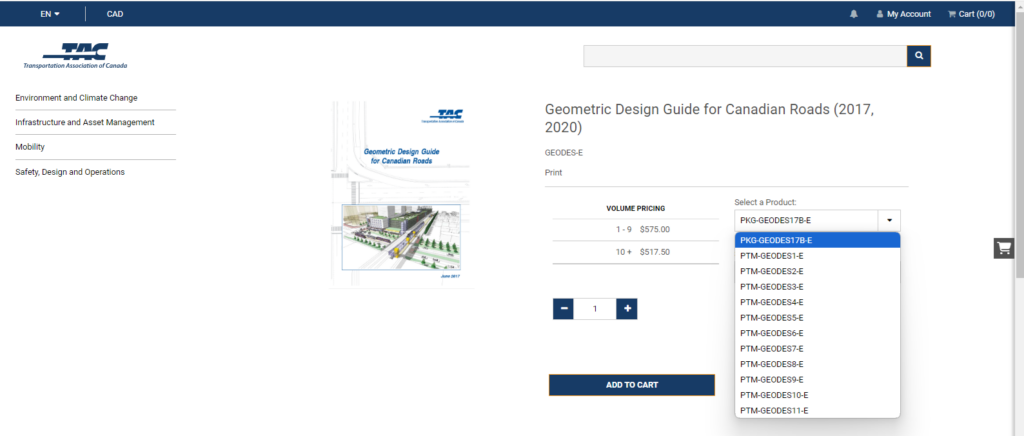This screenshot has height=436, width=1024.
Task: Open Mobility category
Action: (x=30, y=147)
